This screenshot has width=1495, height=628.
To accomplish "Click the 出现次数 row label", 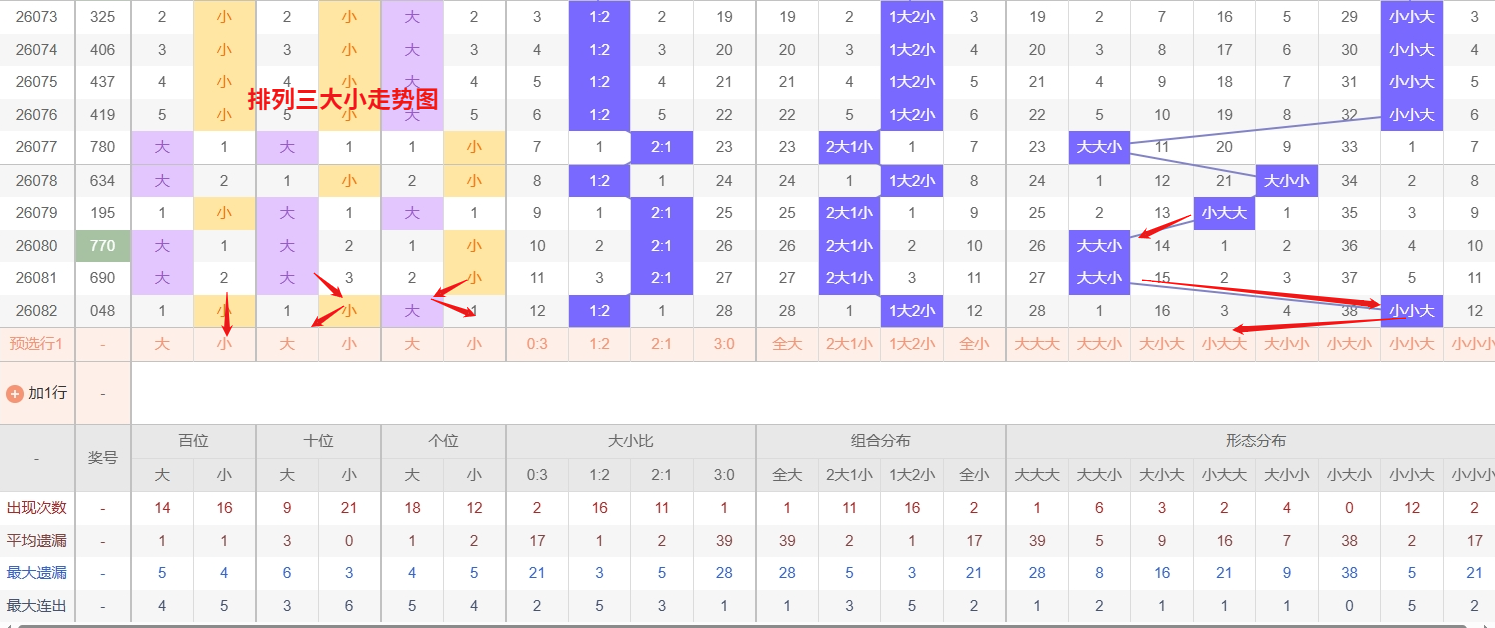I will pyautogui.click(x=37, y=508).
